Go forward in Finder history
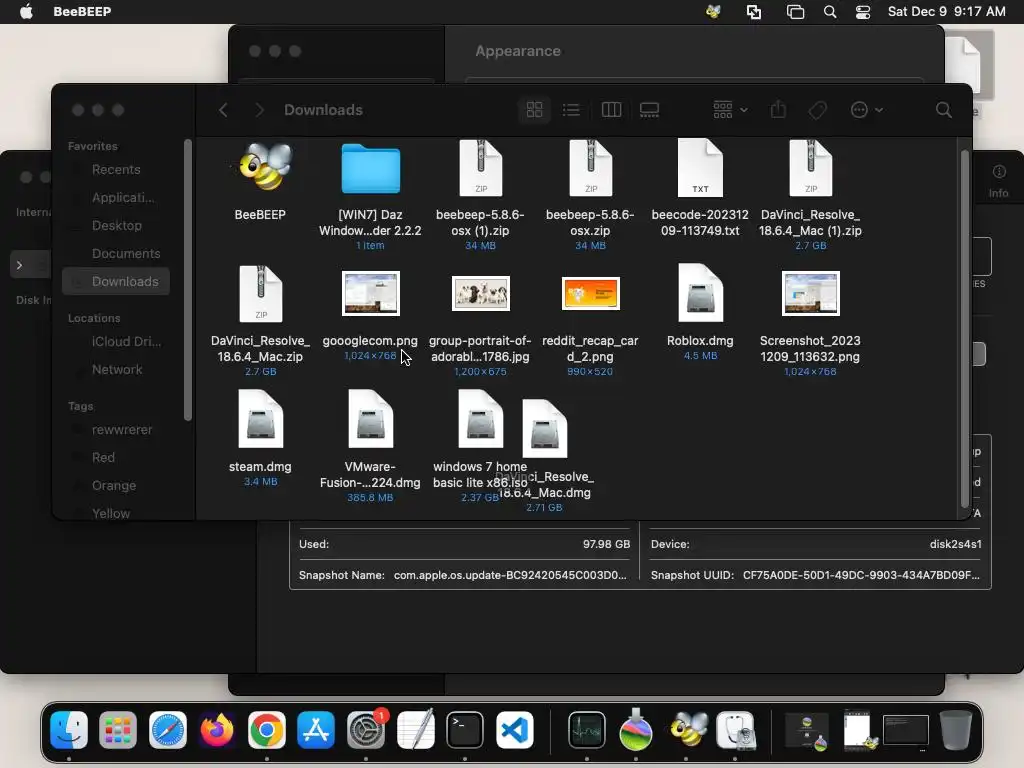This screenshot has height=768, width=1024. (x=259, y=110)
